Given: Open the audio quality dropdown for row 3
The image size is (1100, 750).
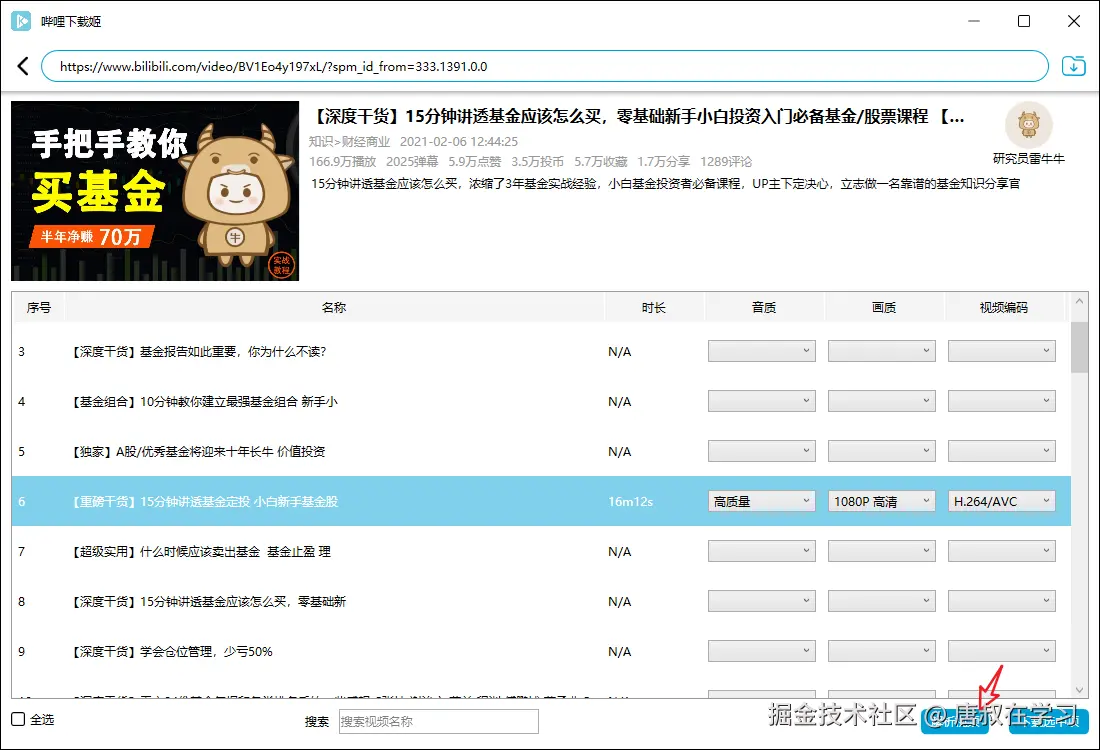Looking at the screenshot, I should coord(761,350).
